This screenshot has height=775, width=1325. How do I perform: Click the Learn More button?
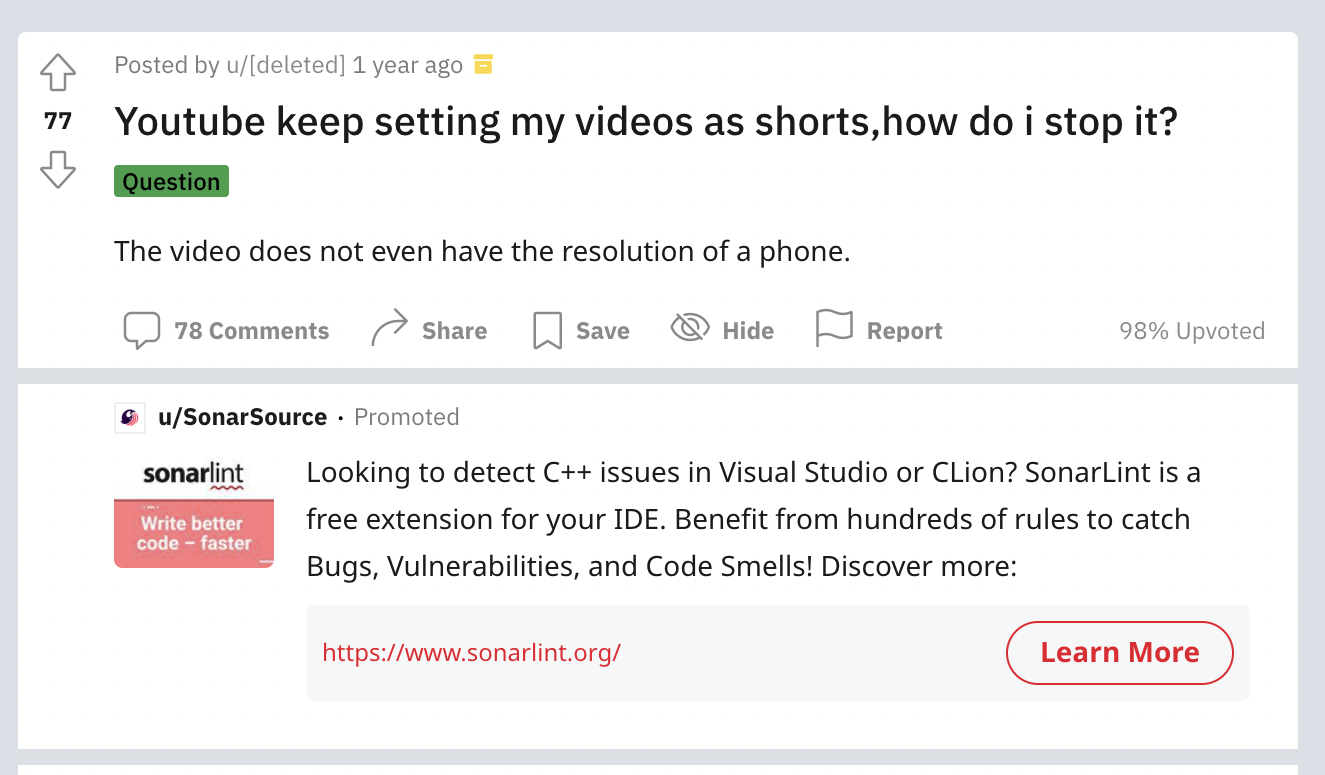[1119, 652]
